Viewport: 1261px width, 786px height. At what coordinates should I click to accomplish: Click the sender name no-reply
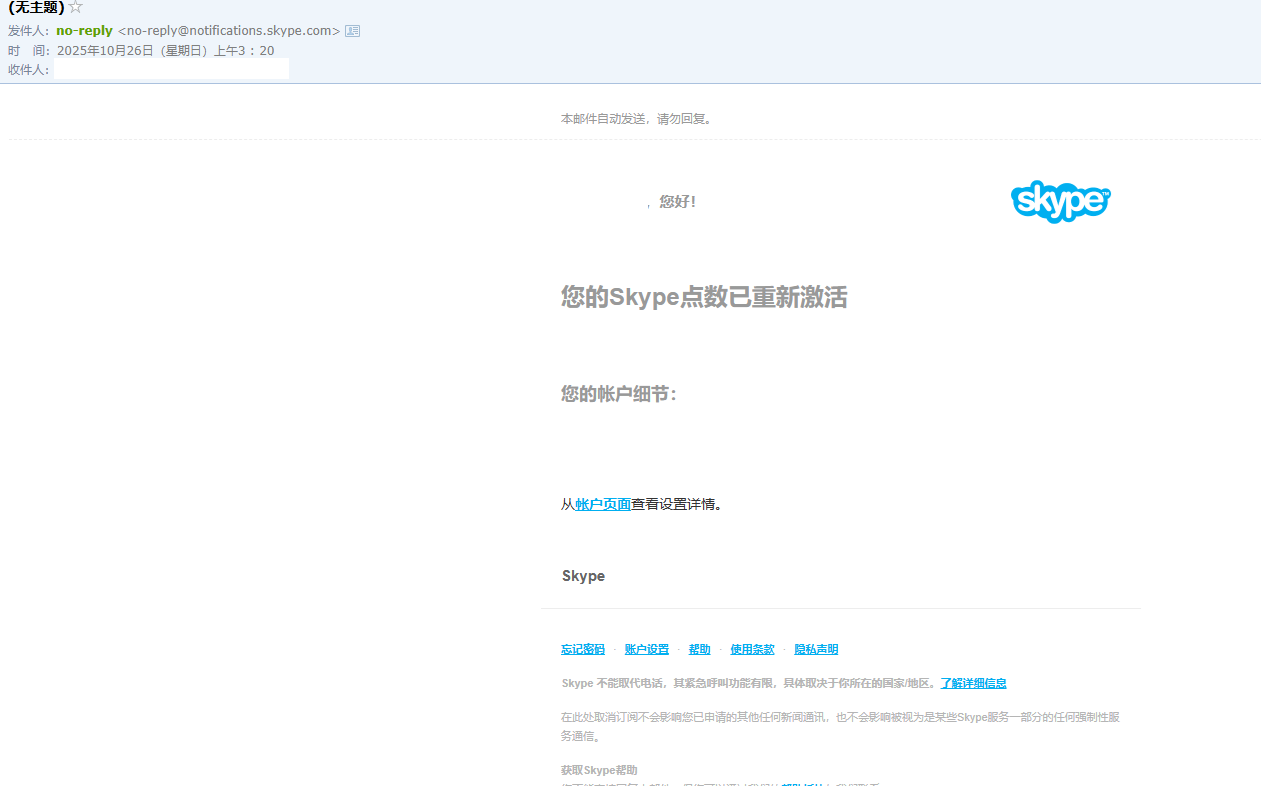tap(84, 31)
